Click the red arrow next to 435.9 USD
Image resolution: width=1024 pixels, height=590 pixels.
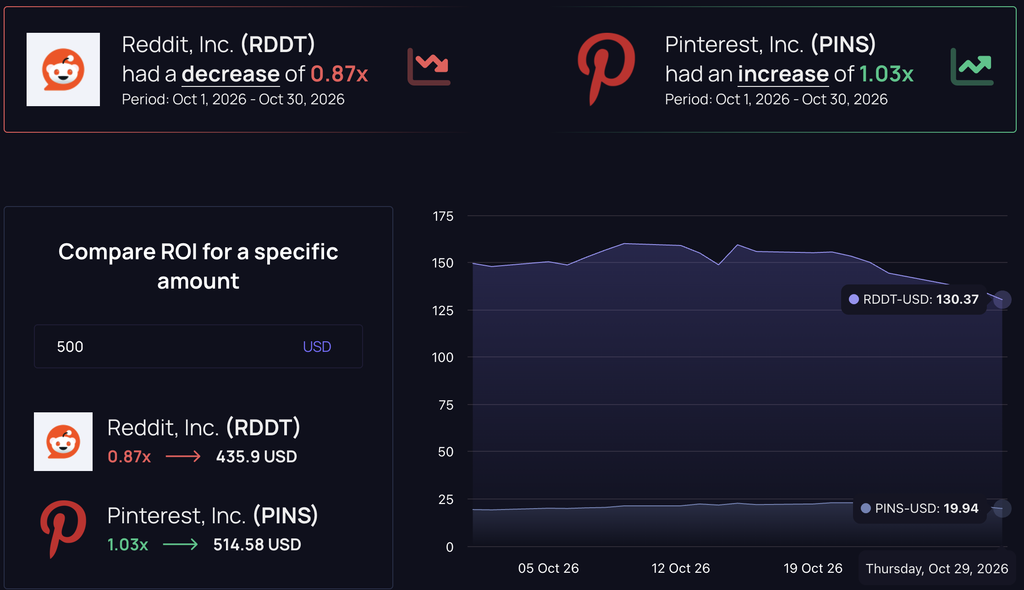tap(183, 456)
